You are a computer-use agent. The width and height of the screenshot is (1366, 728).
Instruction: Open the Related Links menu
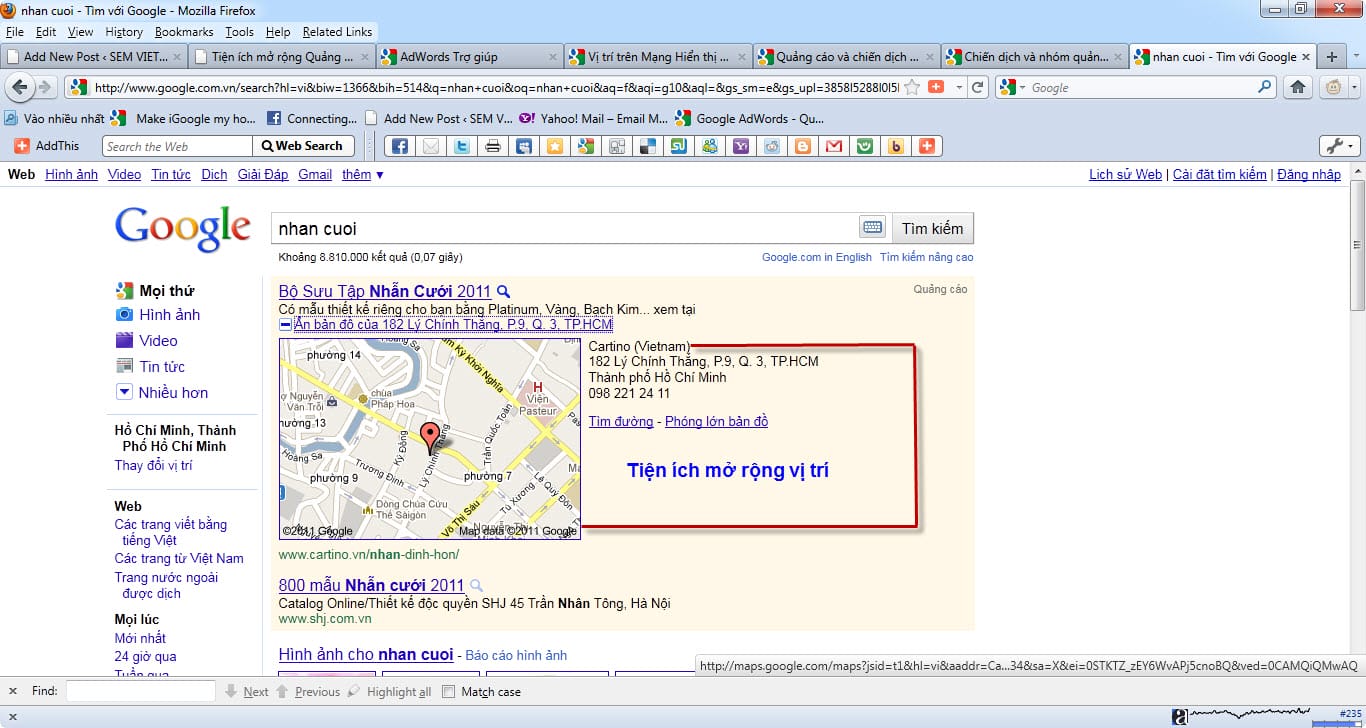point(337,32)
